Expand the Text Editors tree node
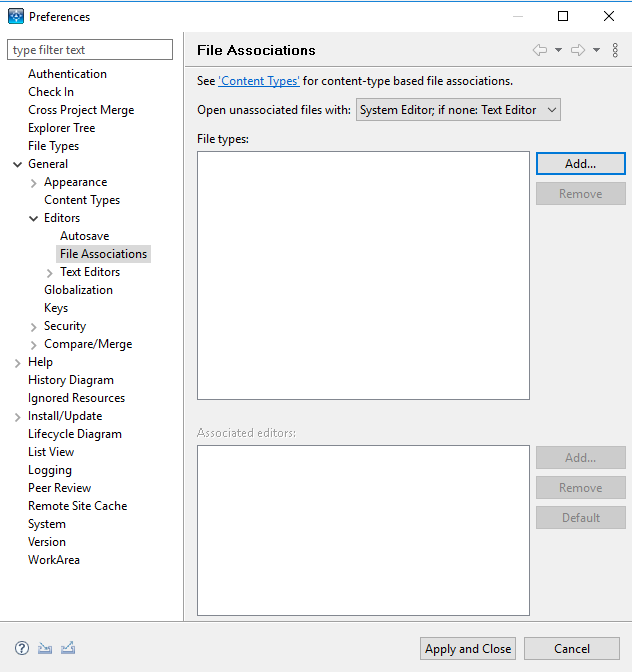This screenshot has height=672, width=632. click(x=50, y=273)
